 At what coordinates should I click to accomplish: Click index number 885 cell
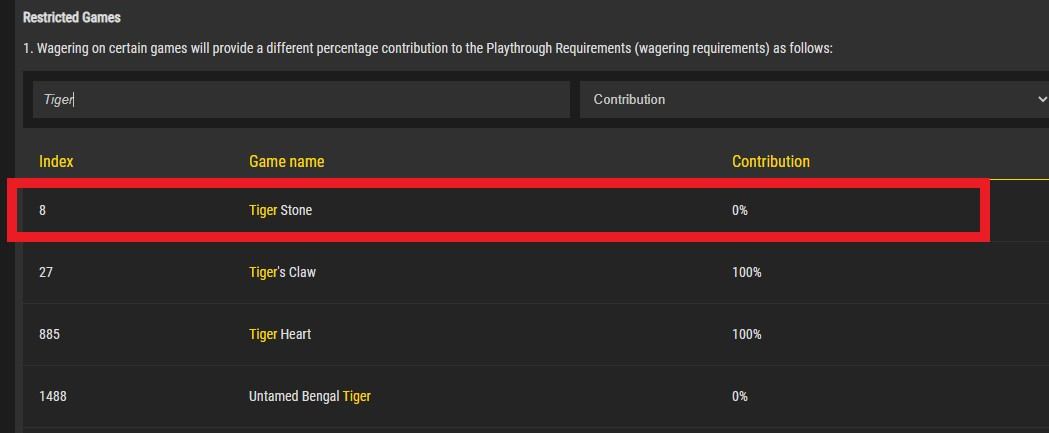tap(49, 334)
